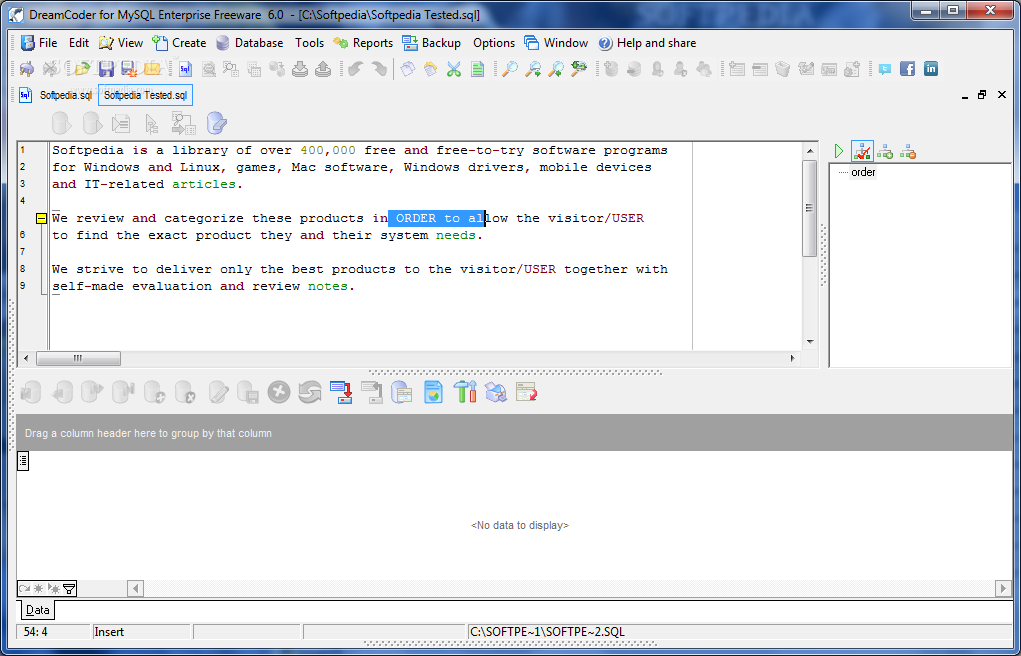
Task: Click the data grid scroll right arrow
Action: 1003,589
